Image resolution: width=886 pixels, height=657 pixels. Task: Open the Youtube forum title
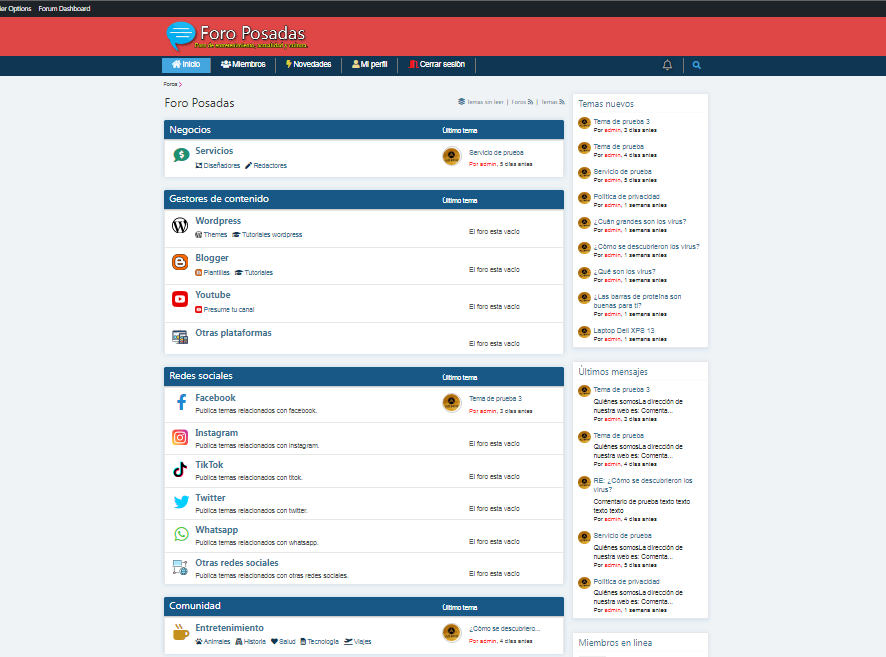pos(213,295)
